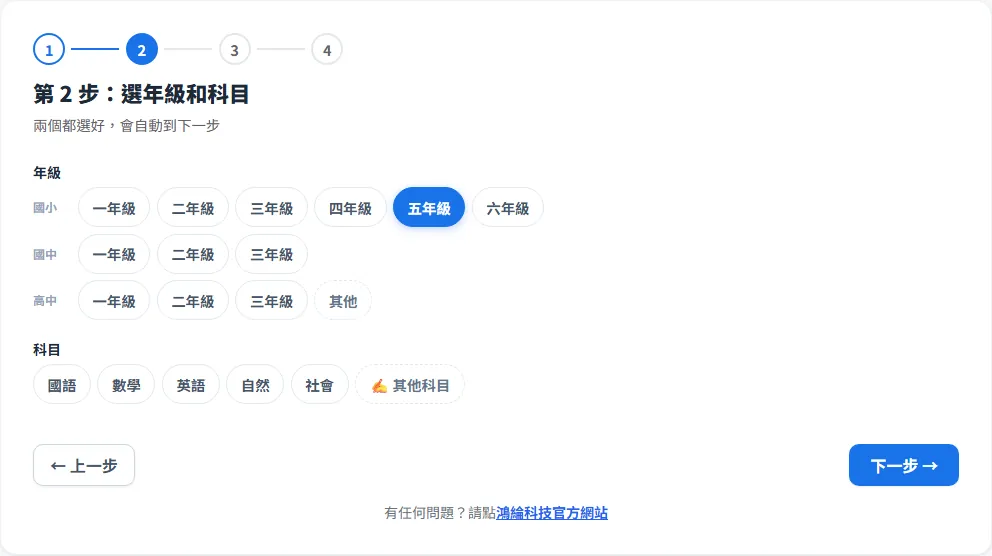Pick 高中 二年級 grade

[193, 300]
